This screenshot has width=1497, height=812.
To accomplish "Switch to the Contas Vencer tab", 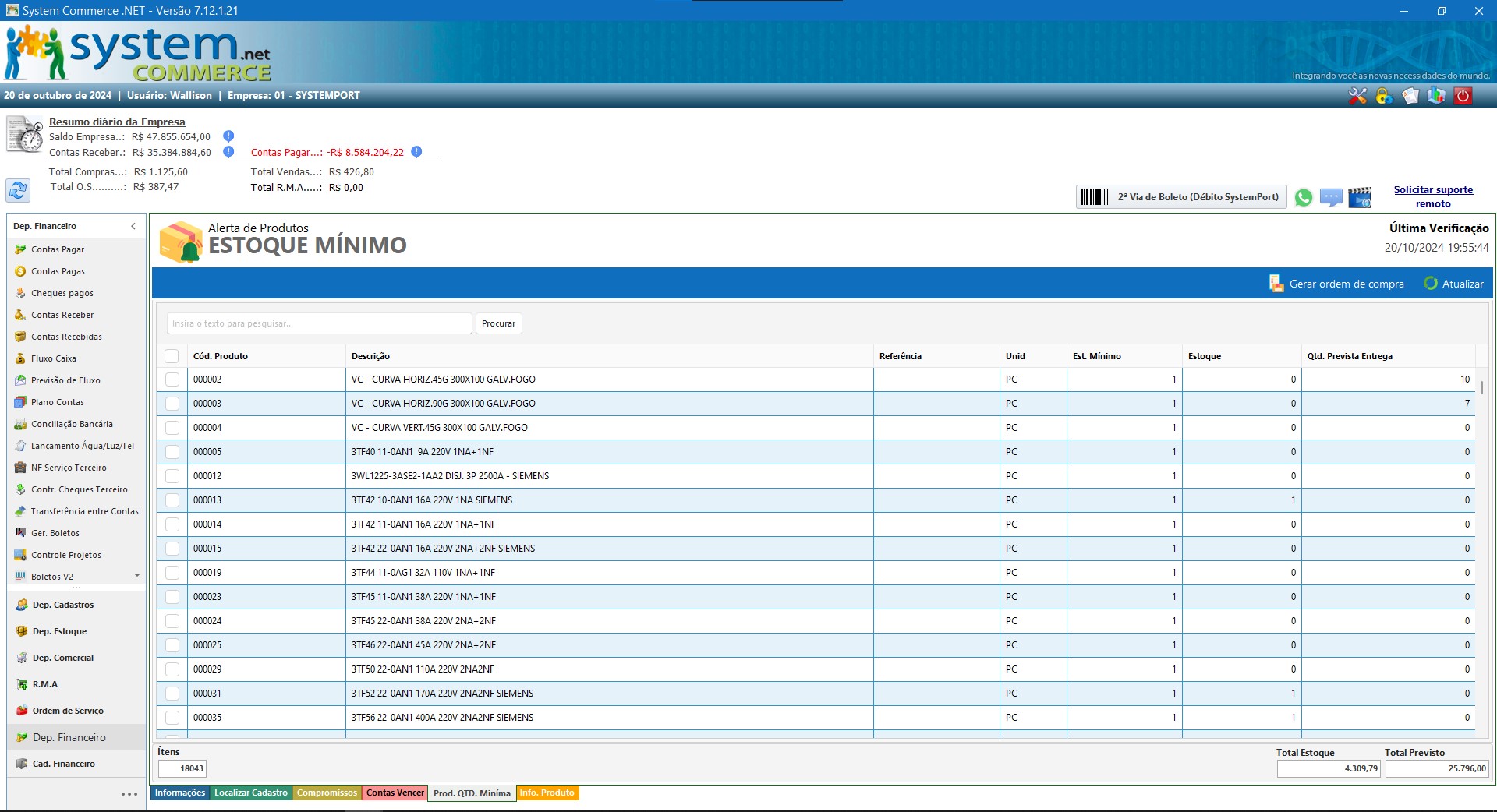I will tap(395, 793).
